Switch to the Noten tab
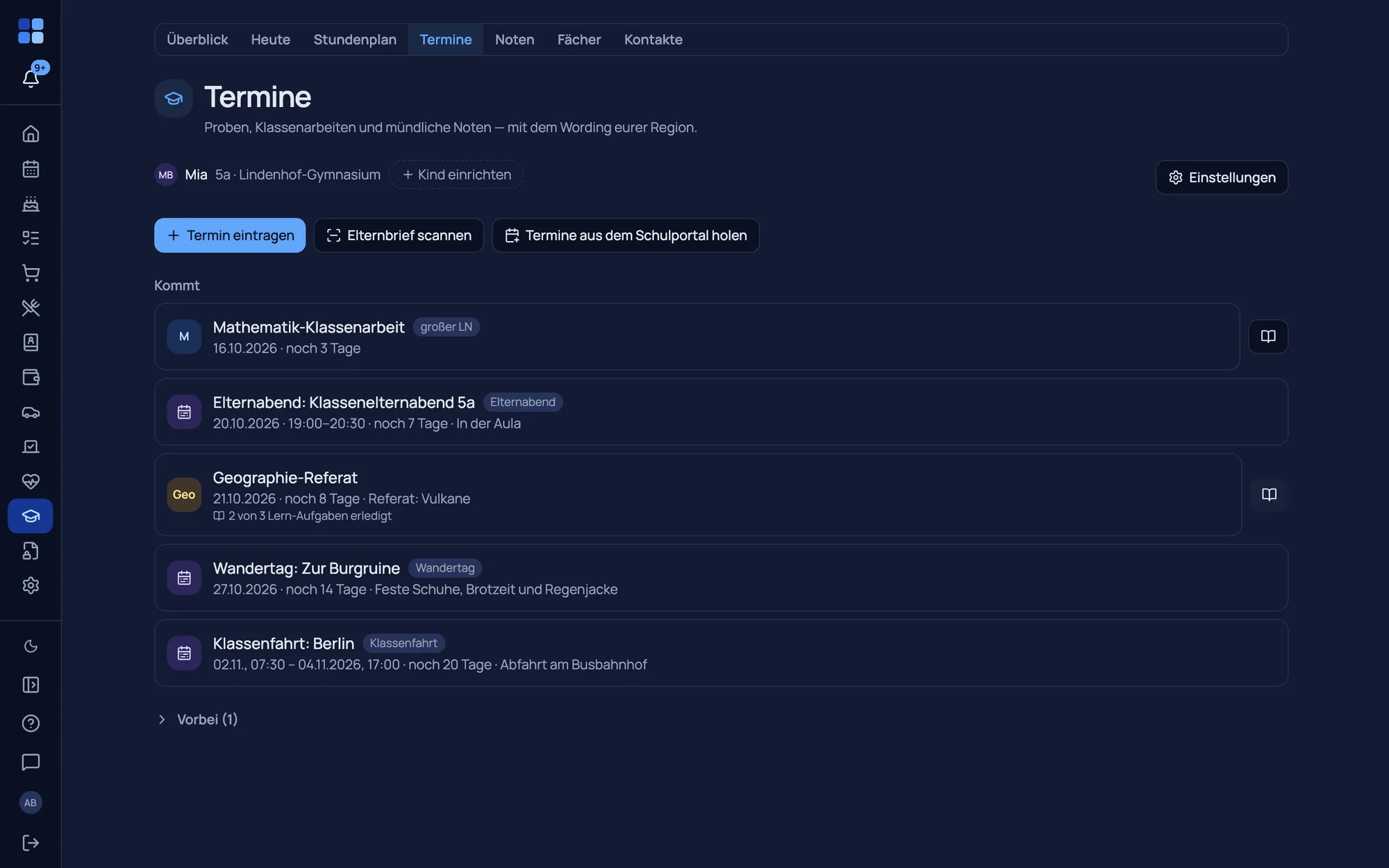The width and height of the screenshot is (1389, 868). (515, 40)
